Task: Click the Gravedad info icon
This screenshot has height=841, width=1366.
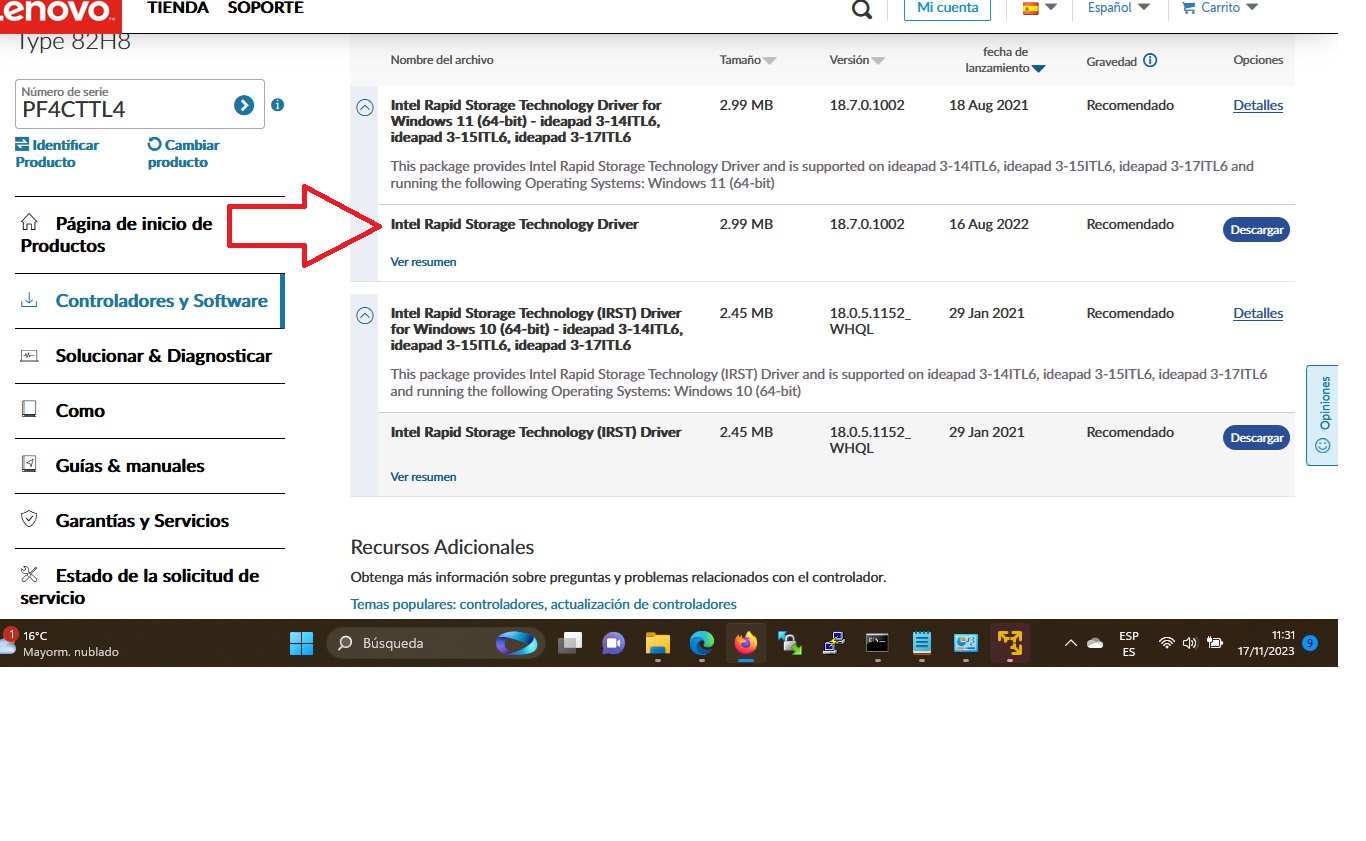Action: [x=1150, y=60]
